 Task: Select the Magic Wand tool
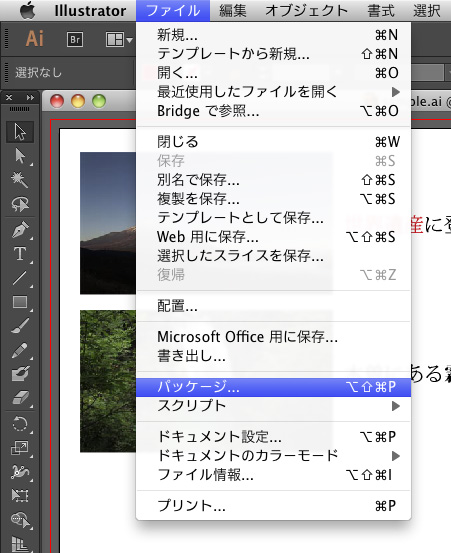pos(20,180)
